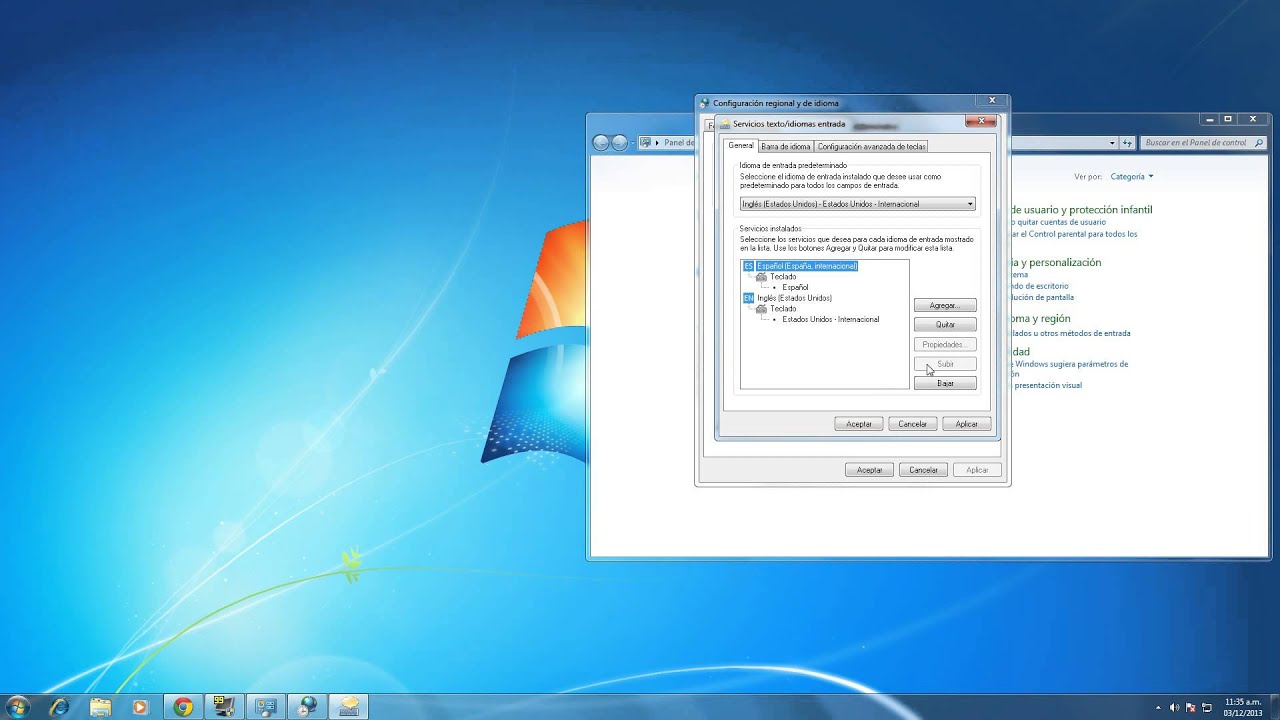
Task: Open the Categoría view dropdown
Action: [1132, 176]
